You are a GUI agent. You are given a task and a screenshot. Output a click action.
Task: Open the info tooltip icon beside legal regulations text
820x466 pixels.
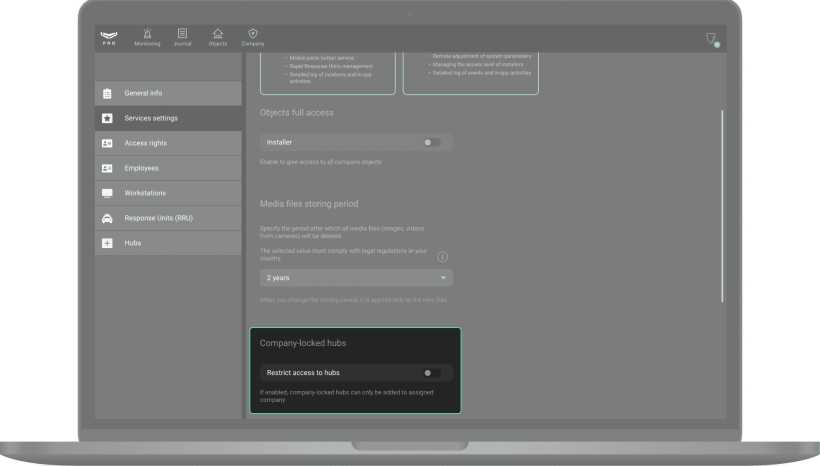[x=442, y=256]
